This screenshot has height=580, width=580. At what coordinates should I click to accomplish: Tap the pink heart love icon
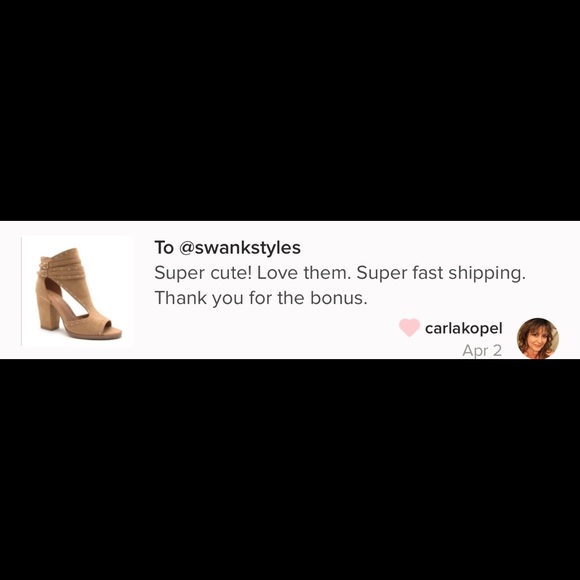click(409, 327)
